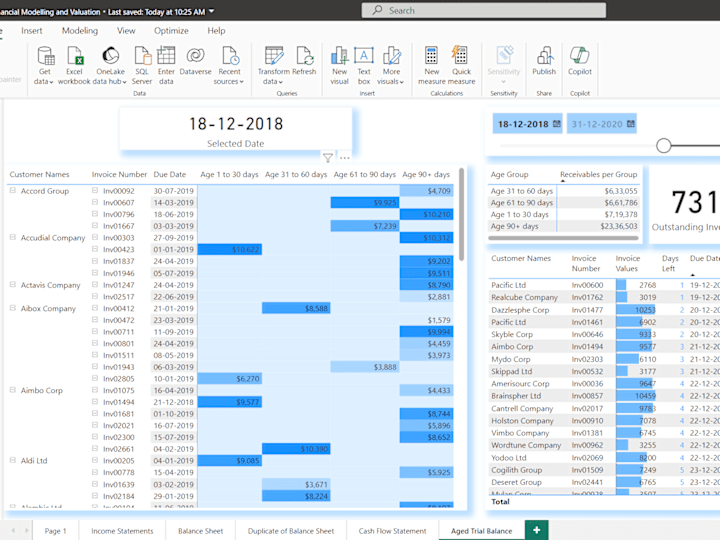Open file title saved-status dropdown arrow
This screenshot has height=540, width=720.
tap(212, 11)
